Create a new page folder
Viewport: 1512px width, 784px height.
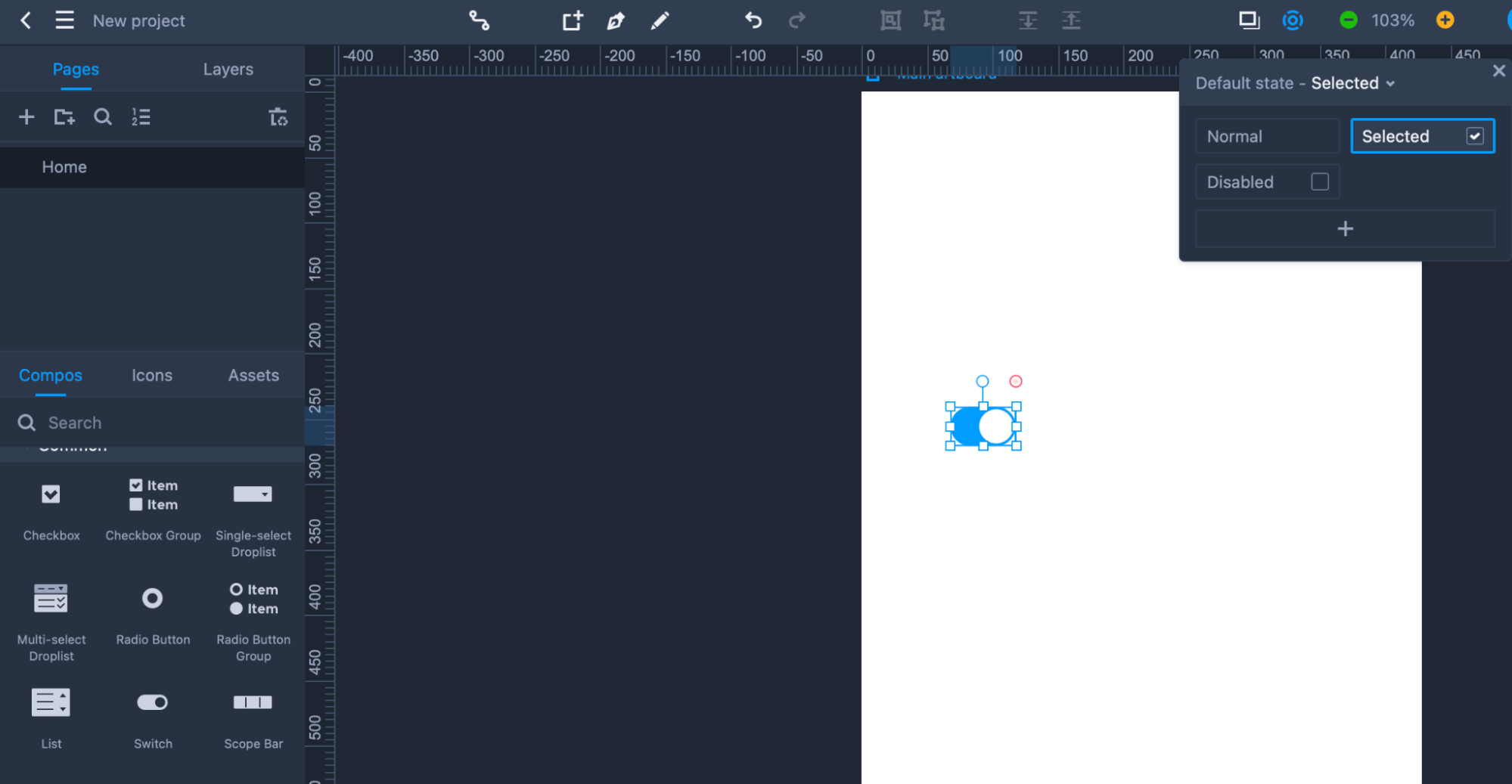[x=64, y=117]
